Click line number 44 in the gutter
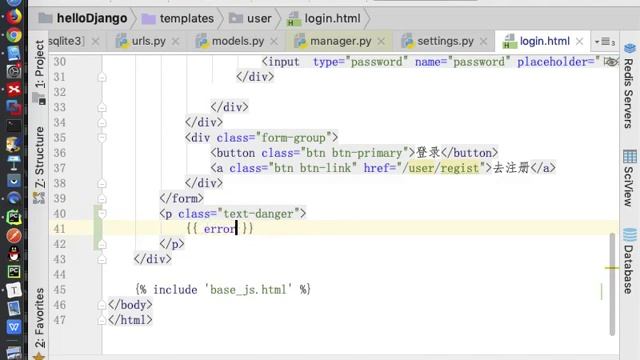 point(60,275)
